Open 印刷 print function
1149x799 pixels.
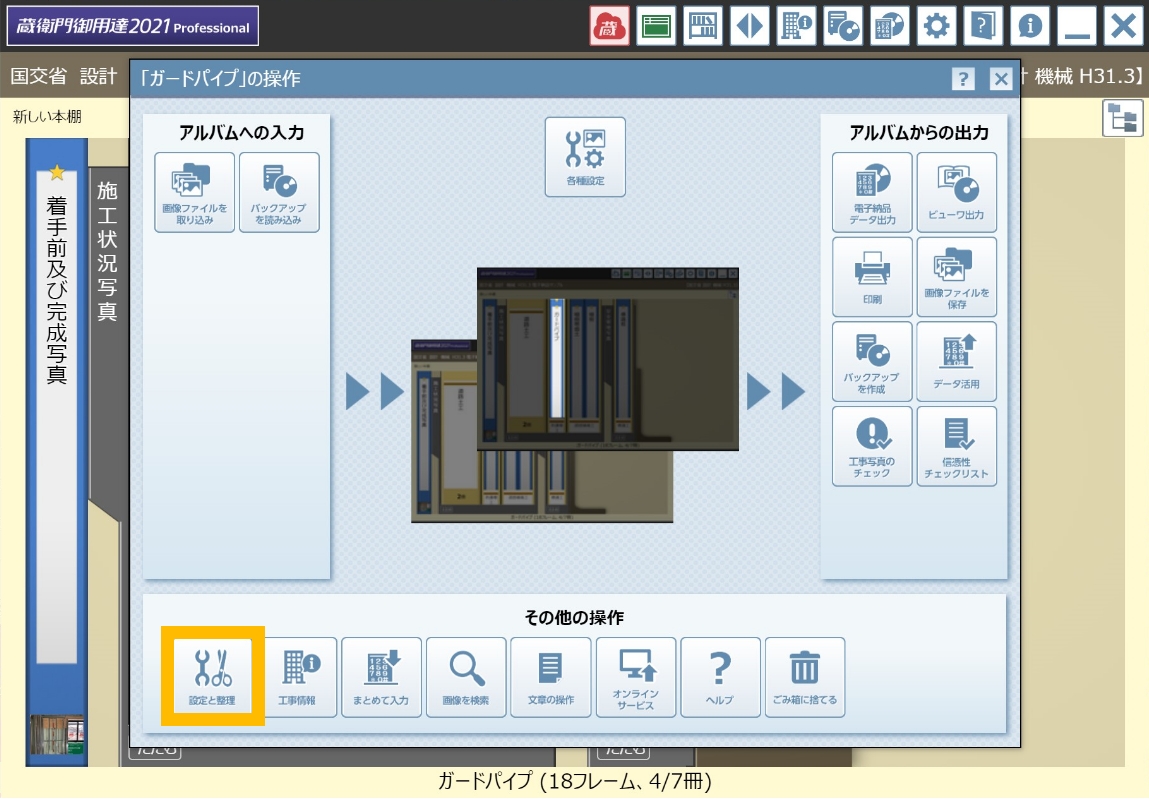pos(872,277)
